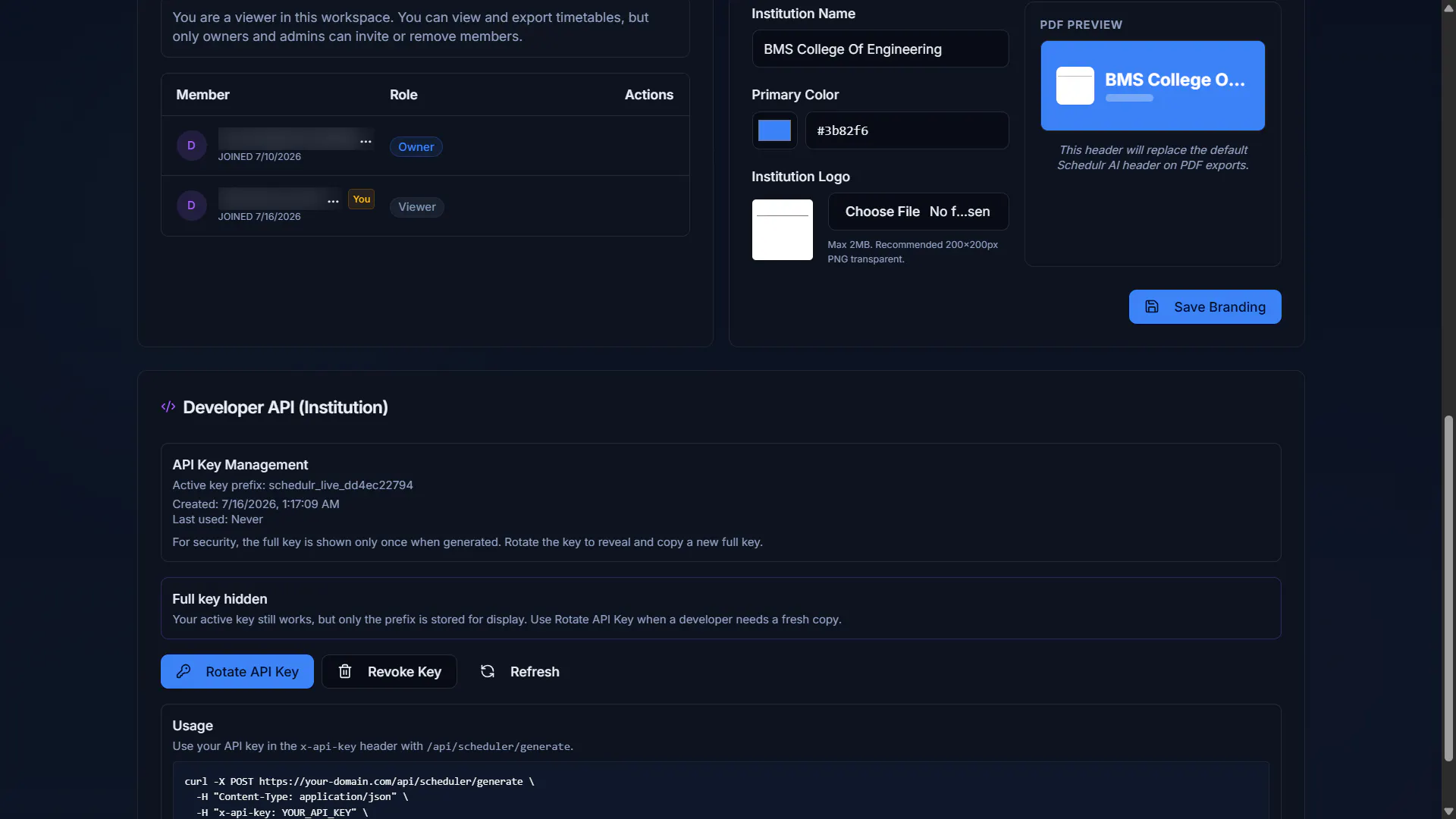
Task: Click the Max 2MB recommendation hint
Action: [912, 252]
